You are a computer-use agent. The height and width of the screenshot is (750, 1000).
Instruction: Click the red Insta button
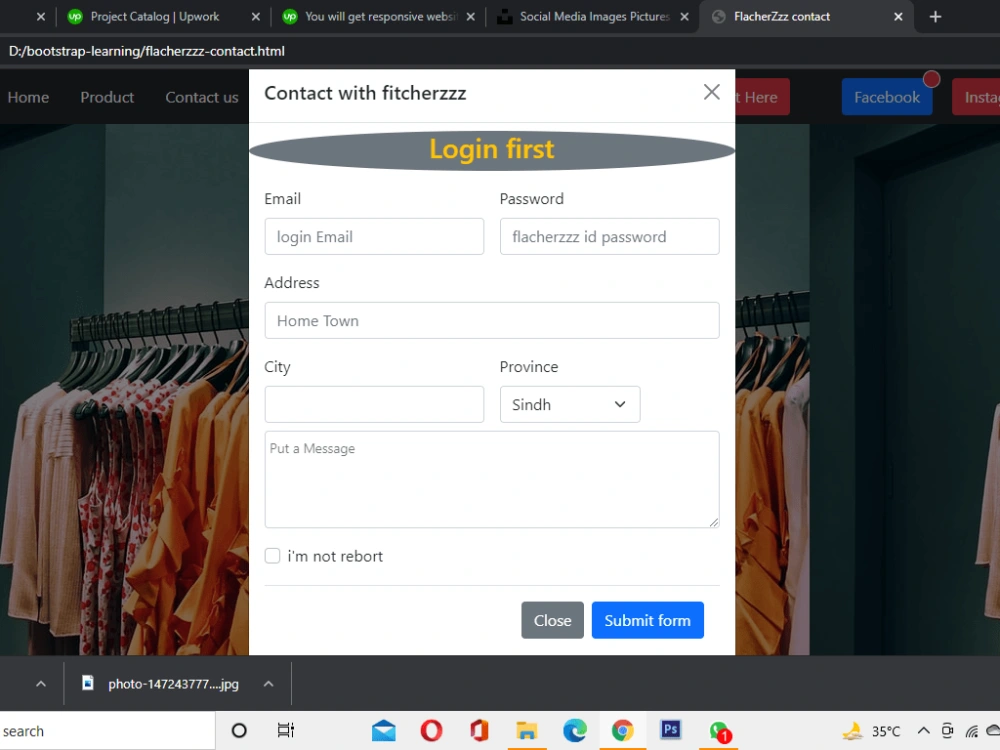click(976, 97)
